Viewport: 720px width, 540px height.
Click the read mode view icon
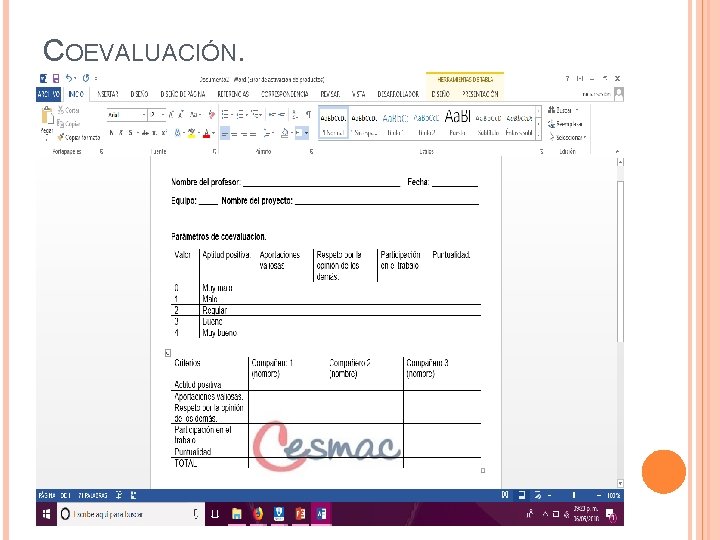tap(505, 495)
